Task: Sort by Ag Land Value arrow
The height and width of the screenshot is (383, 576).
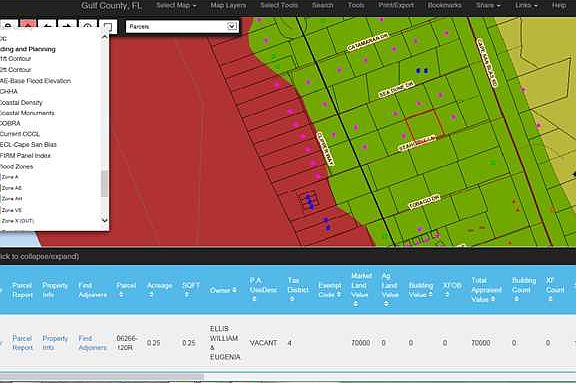Action: pyautogui.click(x=386, y=304)
